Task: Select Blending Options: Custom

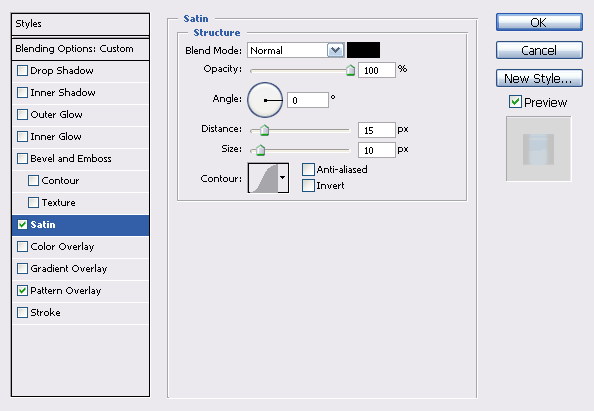Action: coord(80,49)
